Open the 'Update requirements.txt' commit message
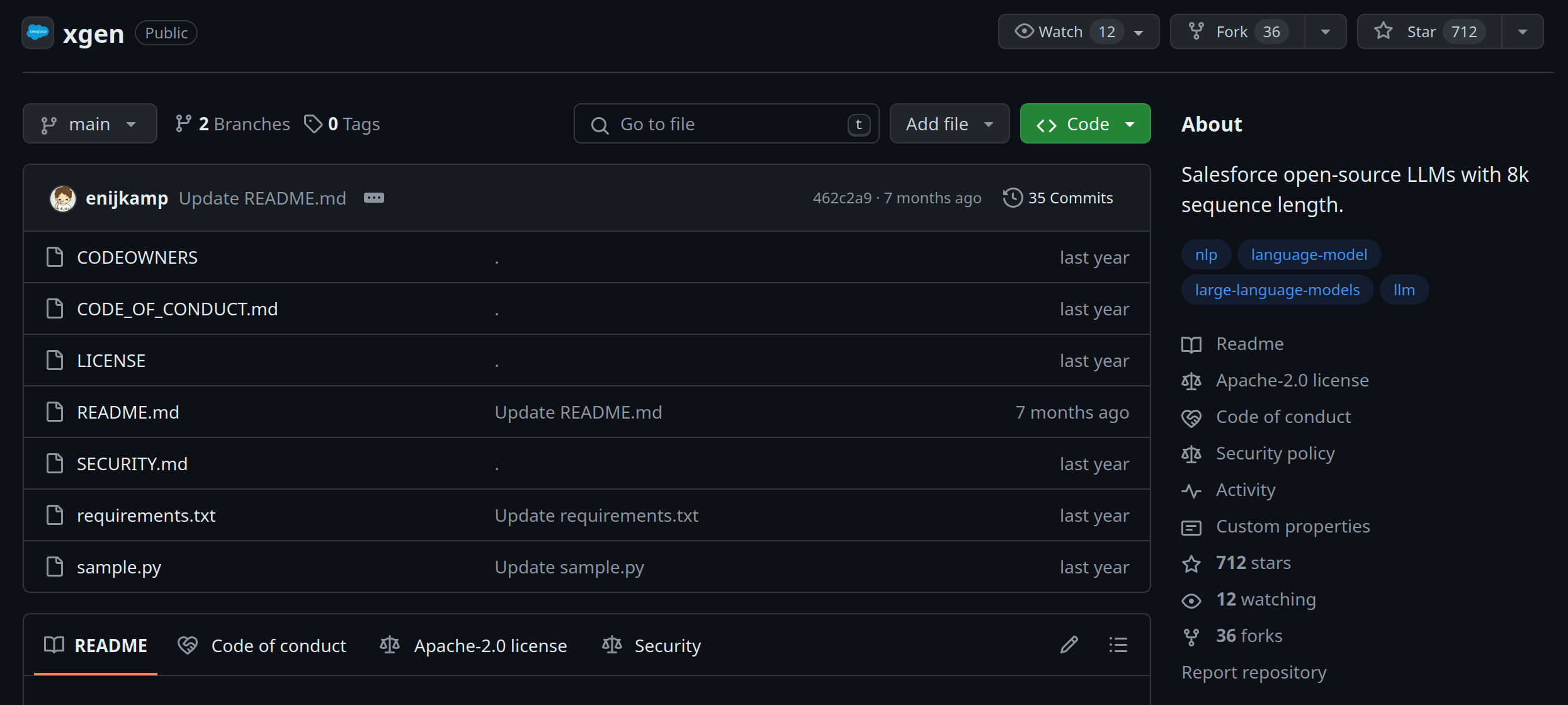 point(597,516)
